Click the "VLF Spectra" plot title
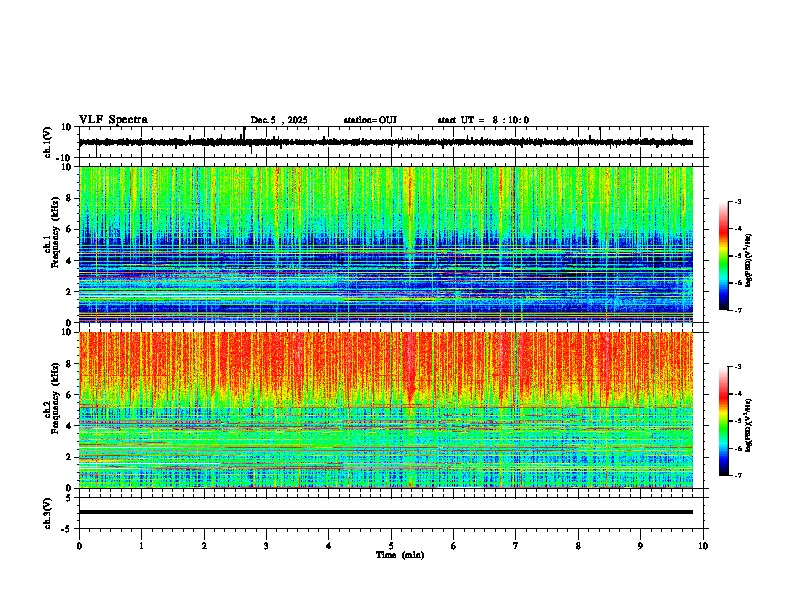Screen dimensions: 792x612 point(113,120)
